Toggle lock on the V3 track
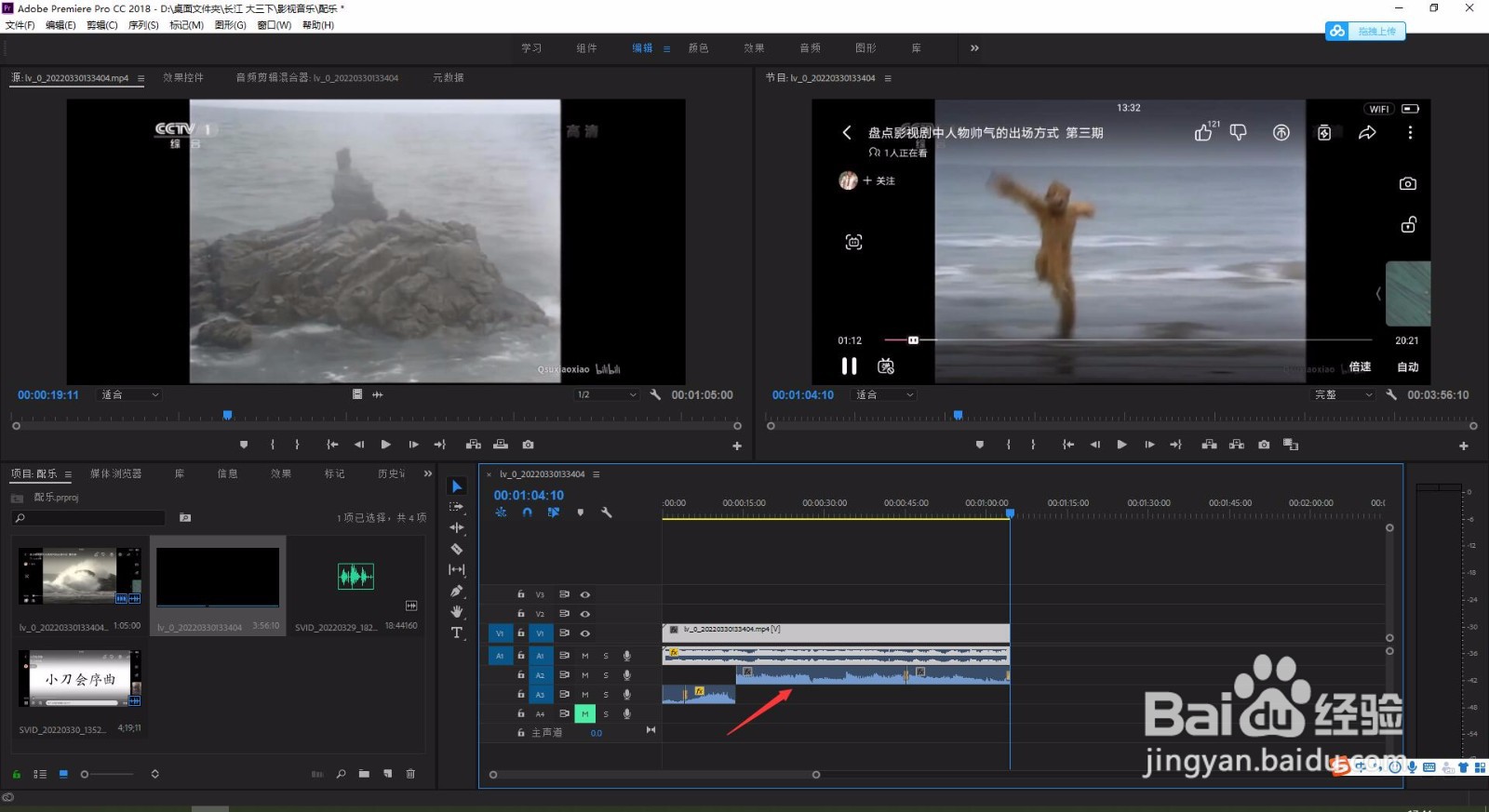 point(520,594)
